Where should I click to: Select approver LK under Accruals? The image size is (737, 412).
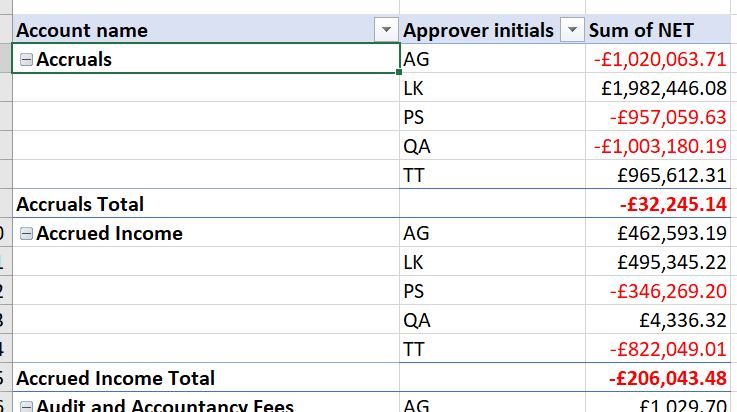click(x=413, y=89)
